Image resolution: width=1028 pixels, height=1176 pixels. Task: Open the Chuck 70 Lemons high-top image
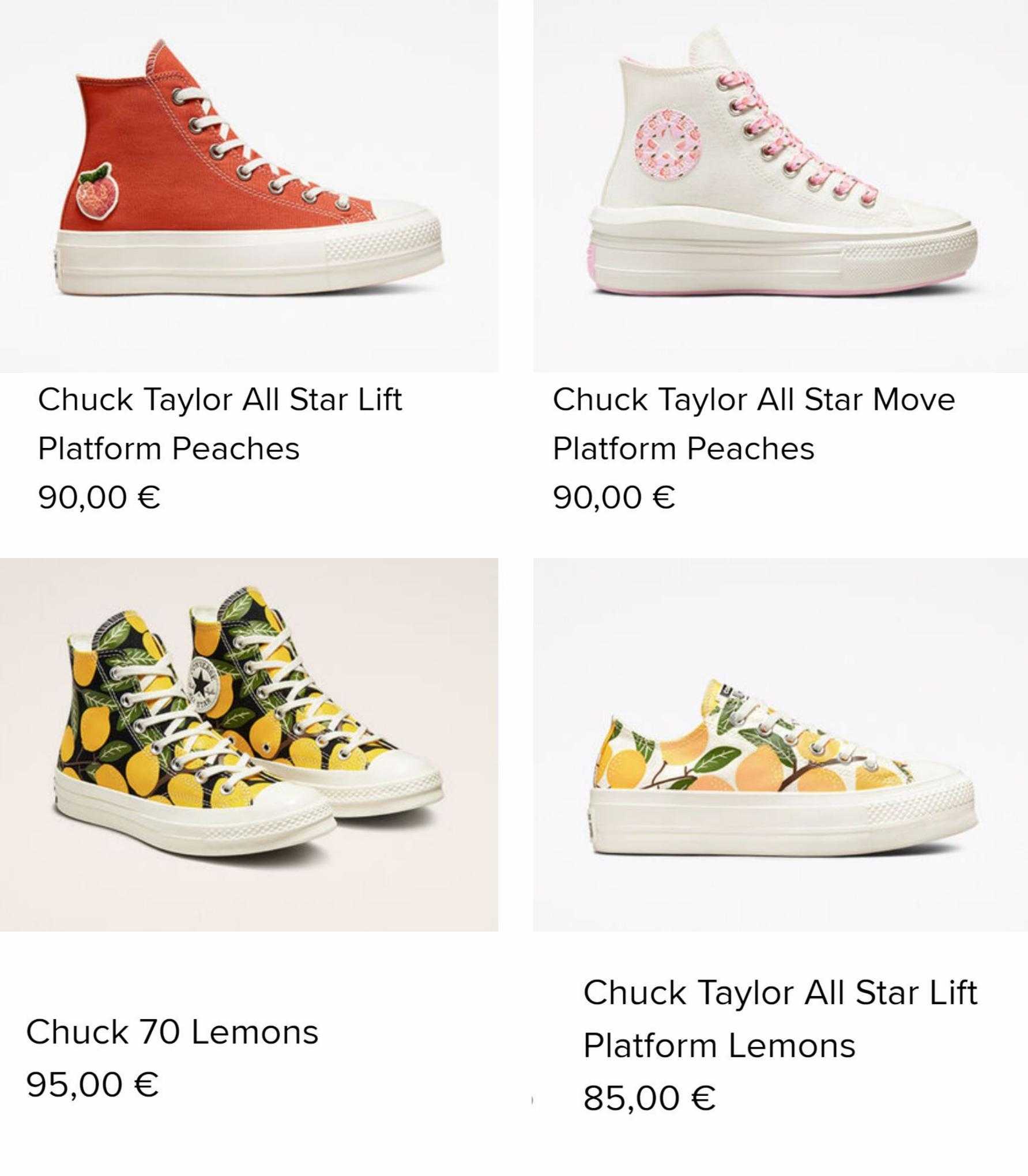pos(249,744)
